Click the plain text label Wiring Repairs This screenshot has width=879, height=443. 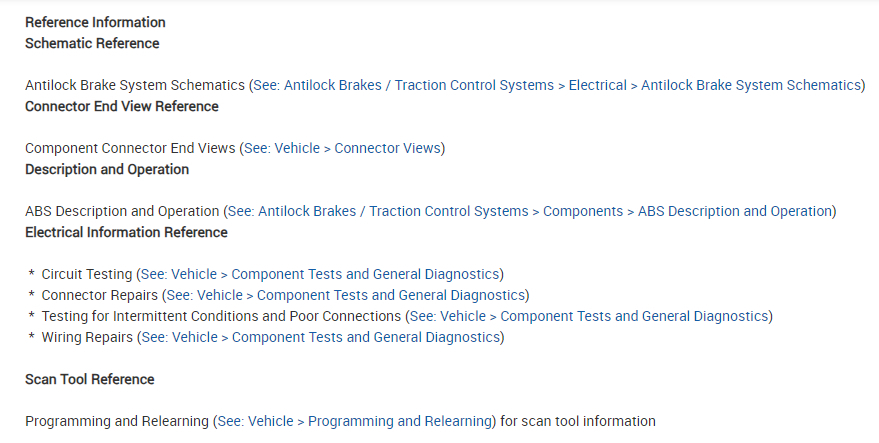point(87,337)
